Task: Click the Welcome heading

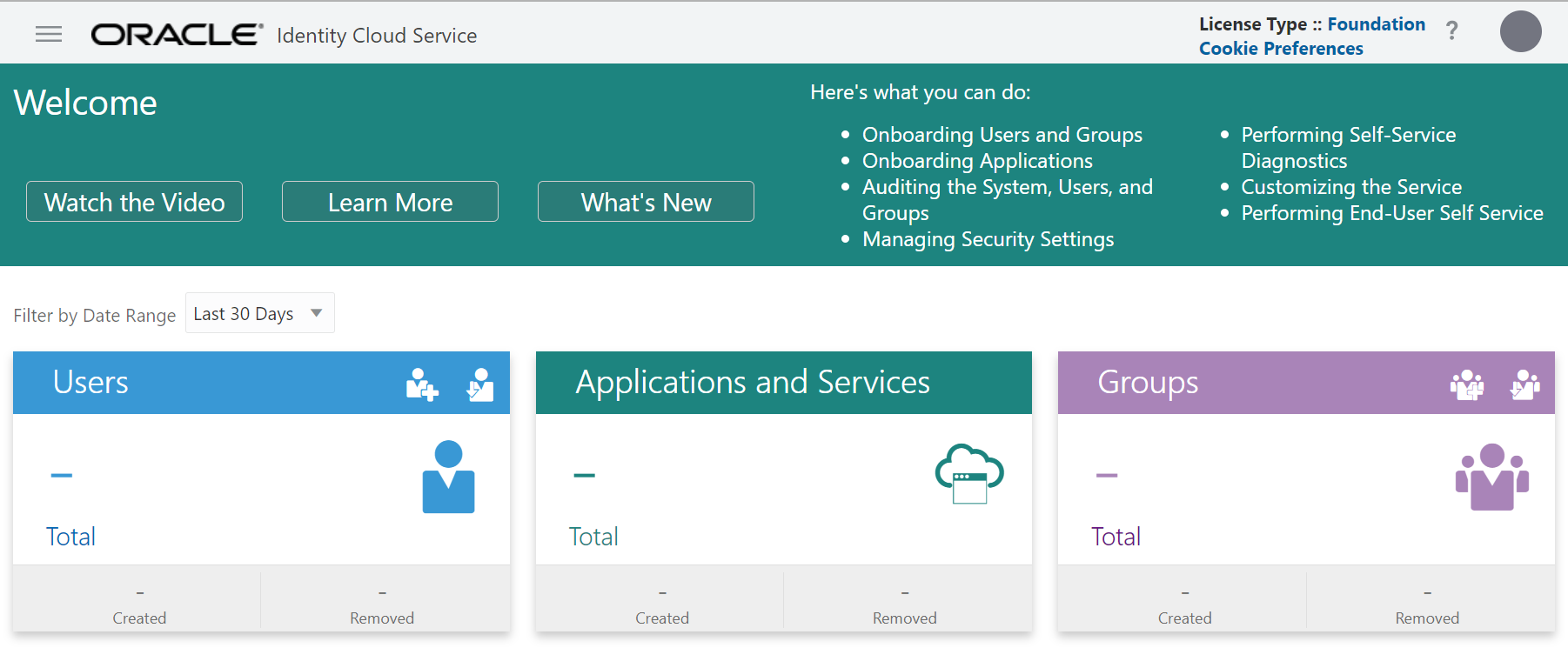Action: (85, 103)
